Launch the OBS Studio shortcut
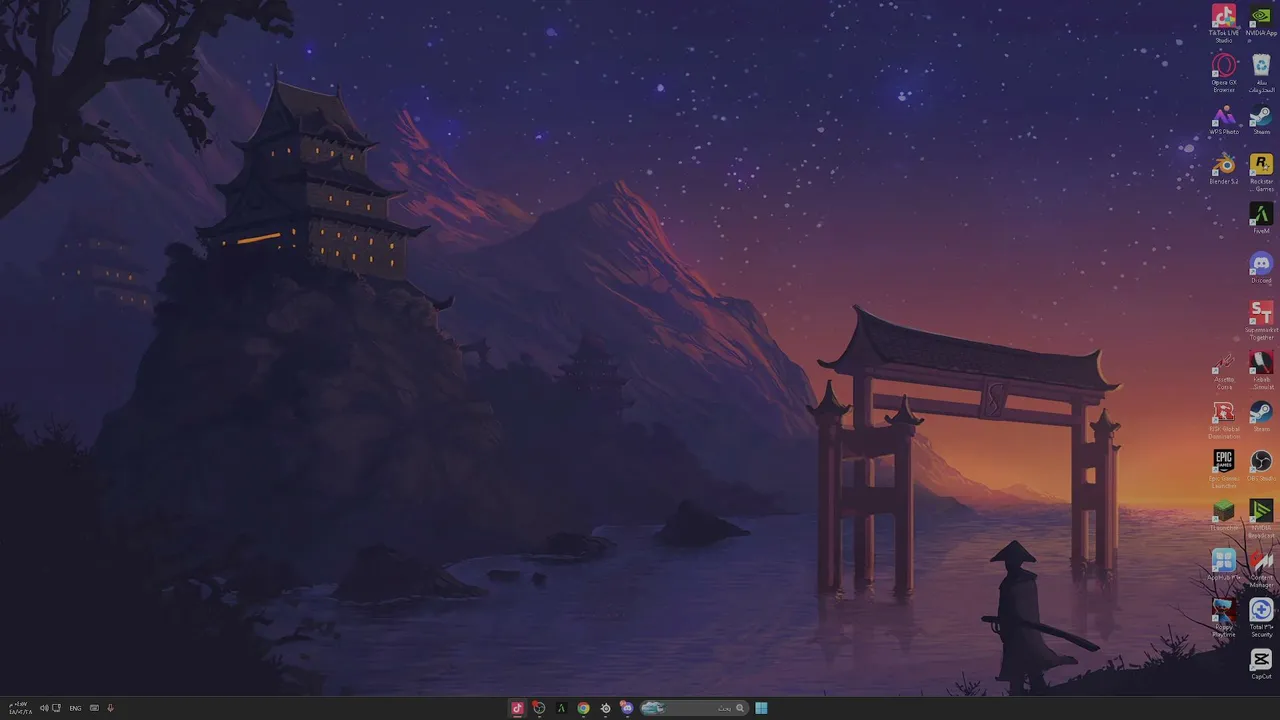This screenshot has height=720, width=1280. [x=1261, y=465]
